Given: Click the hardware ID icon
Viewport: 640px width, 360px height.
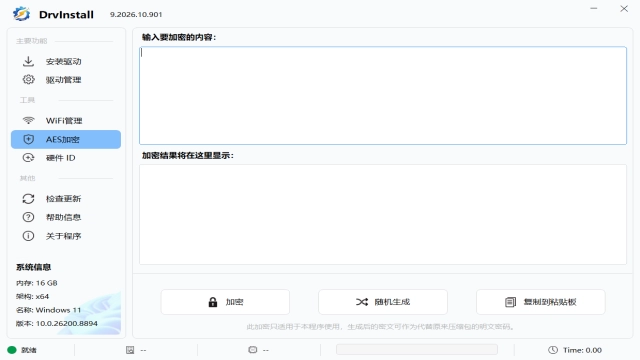Looking at the screenshot, I should 28,158.
